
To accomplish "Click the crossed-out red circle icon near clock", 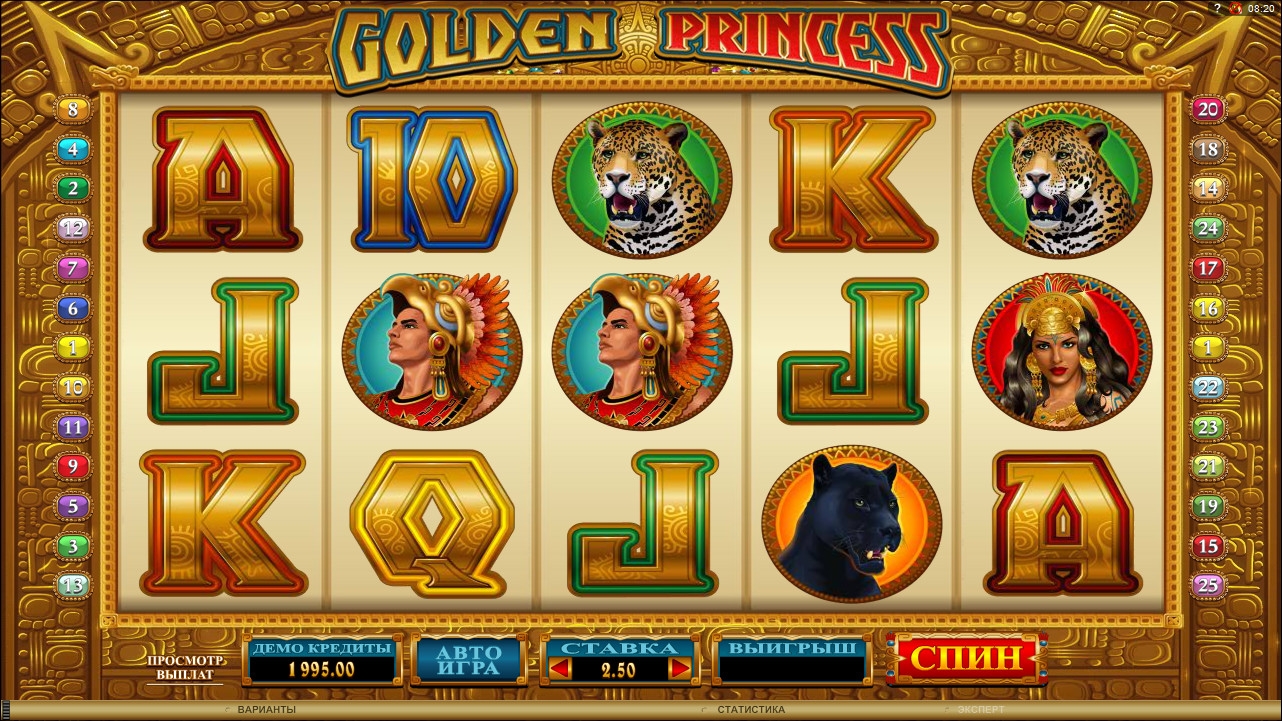I will point(1236,7).
